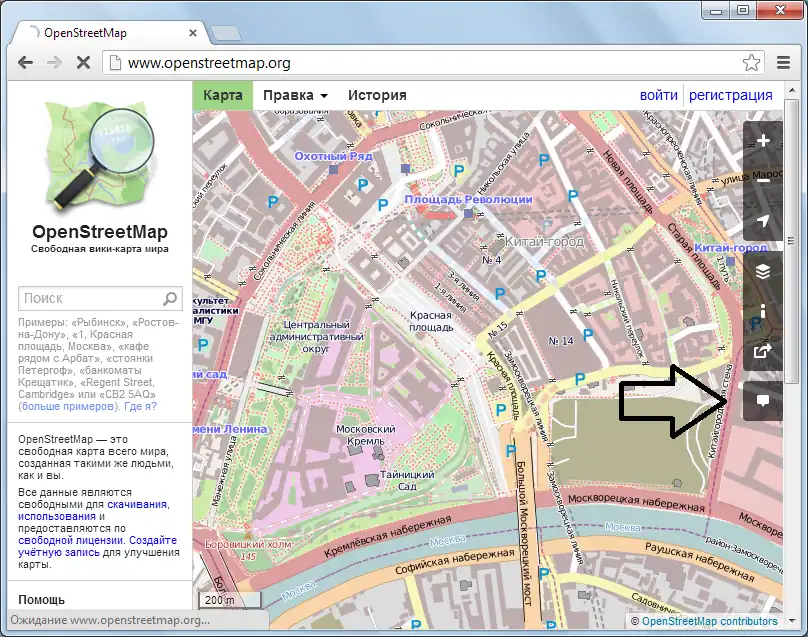Click the share map icon
This screenshot has height=637, width=808.
click(x=763, y=351)
